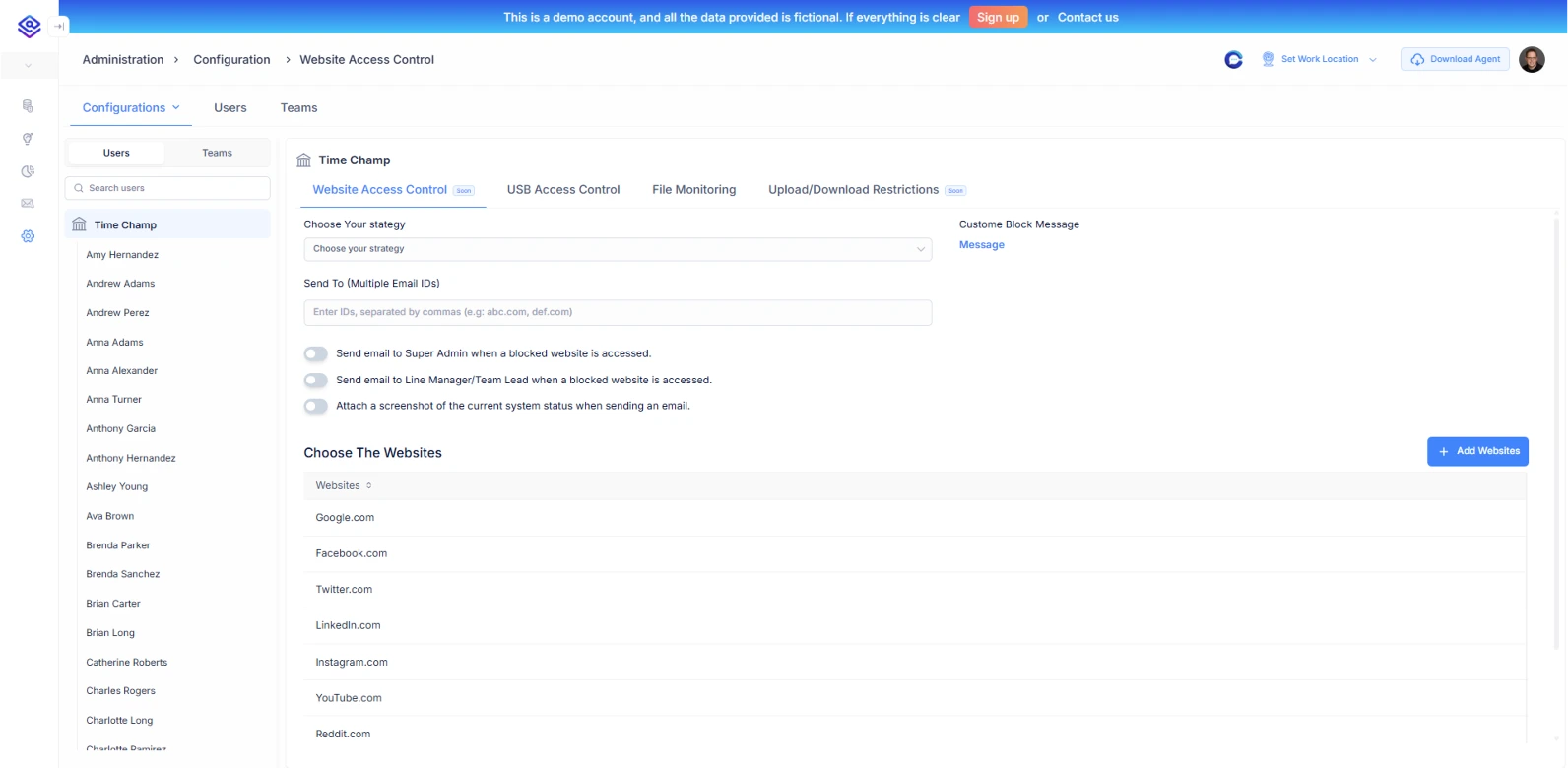Image resolution: width=1568 pixels, height=768 pixels.
Task: Select user Anna Alexander
Action: pos(122,371)
